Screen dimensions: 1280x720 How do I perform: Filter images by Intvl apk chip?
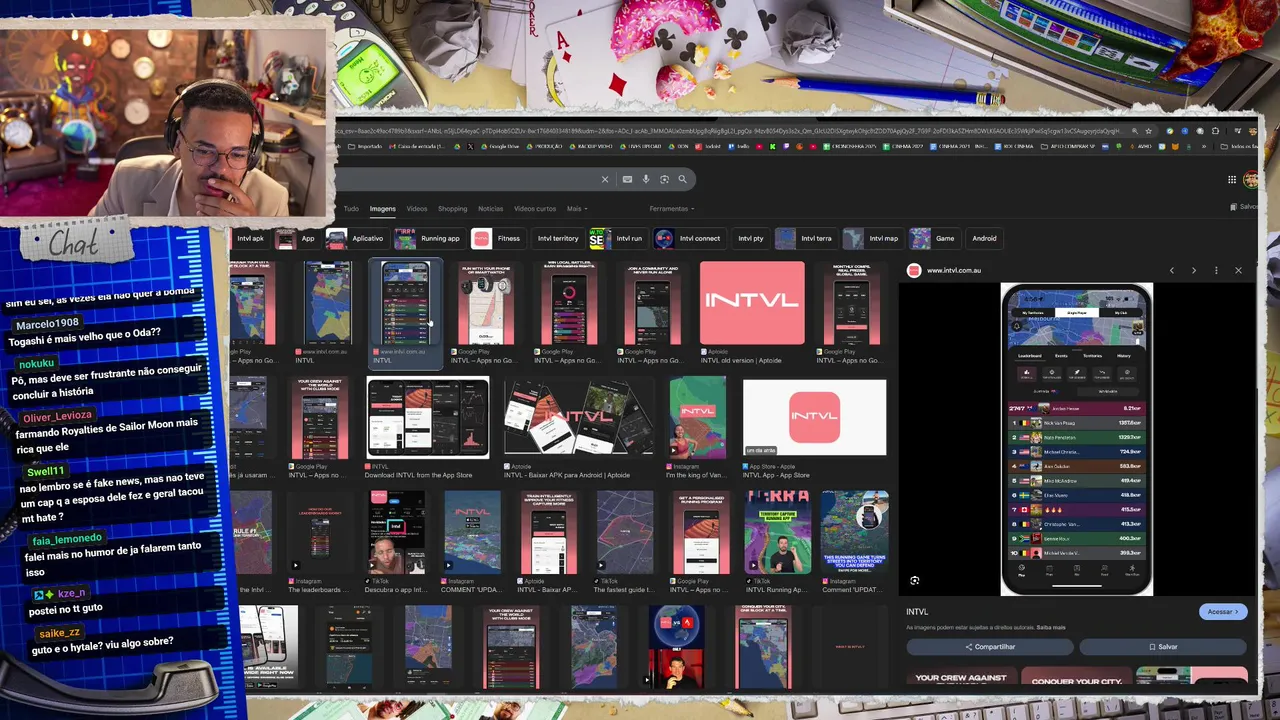coord(250,238)
